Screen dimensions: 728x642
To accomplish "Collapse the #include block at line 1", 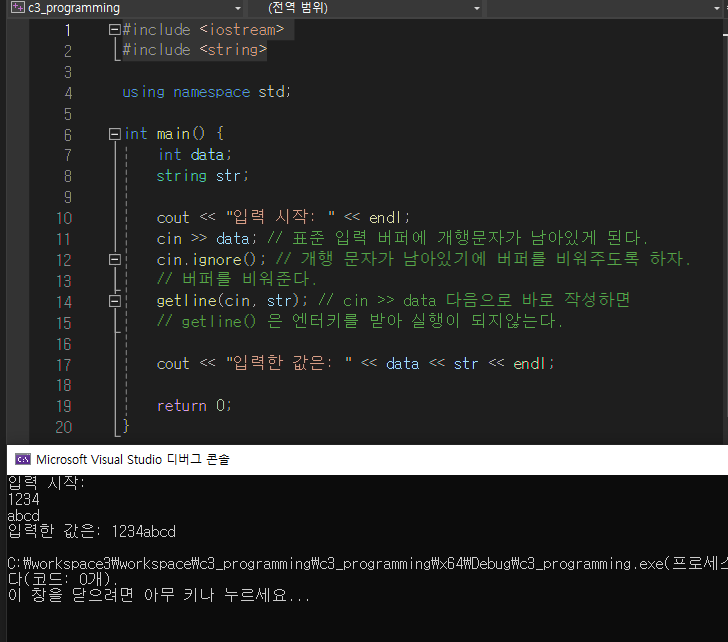I will [x=114, y=30].
